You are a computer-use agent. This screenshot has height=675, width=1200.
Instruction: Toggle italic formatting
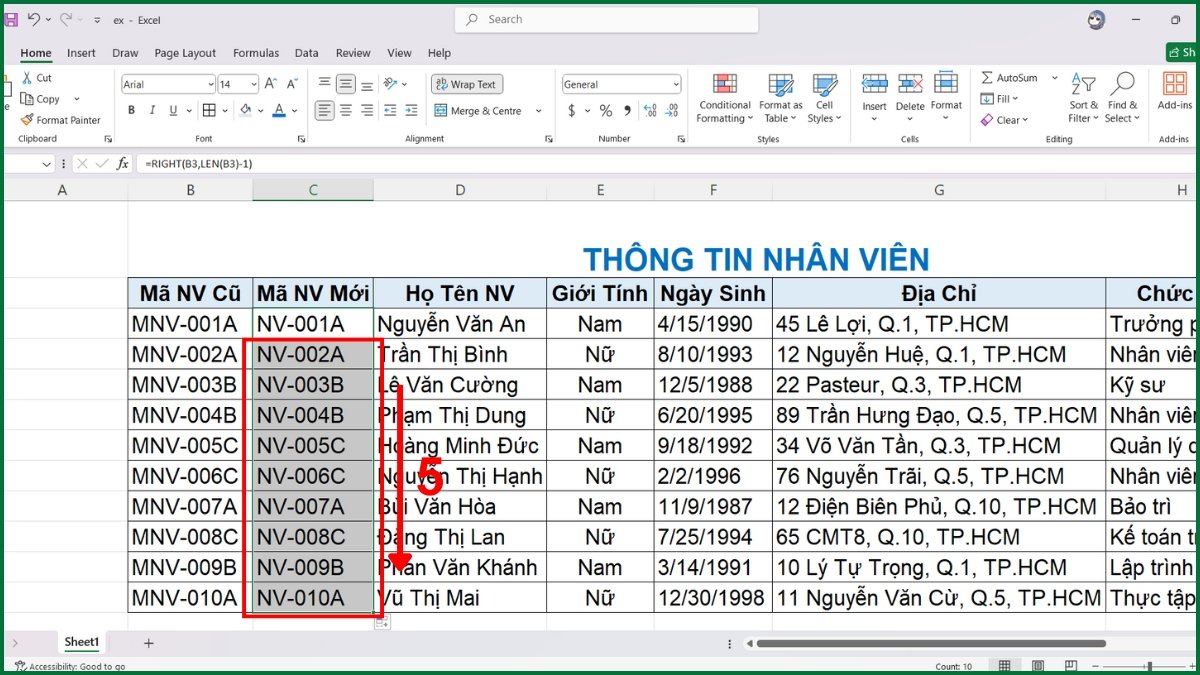(x=151, y=111)
